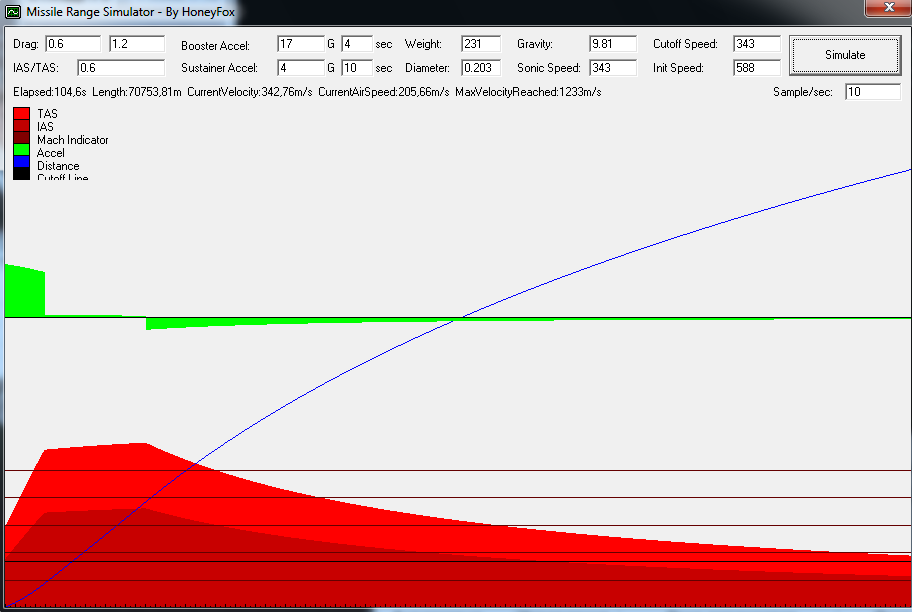
Task: Click the CurrentVelocity:342,76m/s readout
Action: [x=250, y=92]
